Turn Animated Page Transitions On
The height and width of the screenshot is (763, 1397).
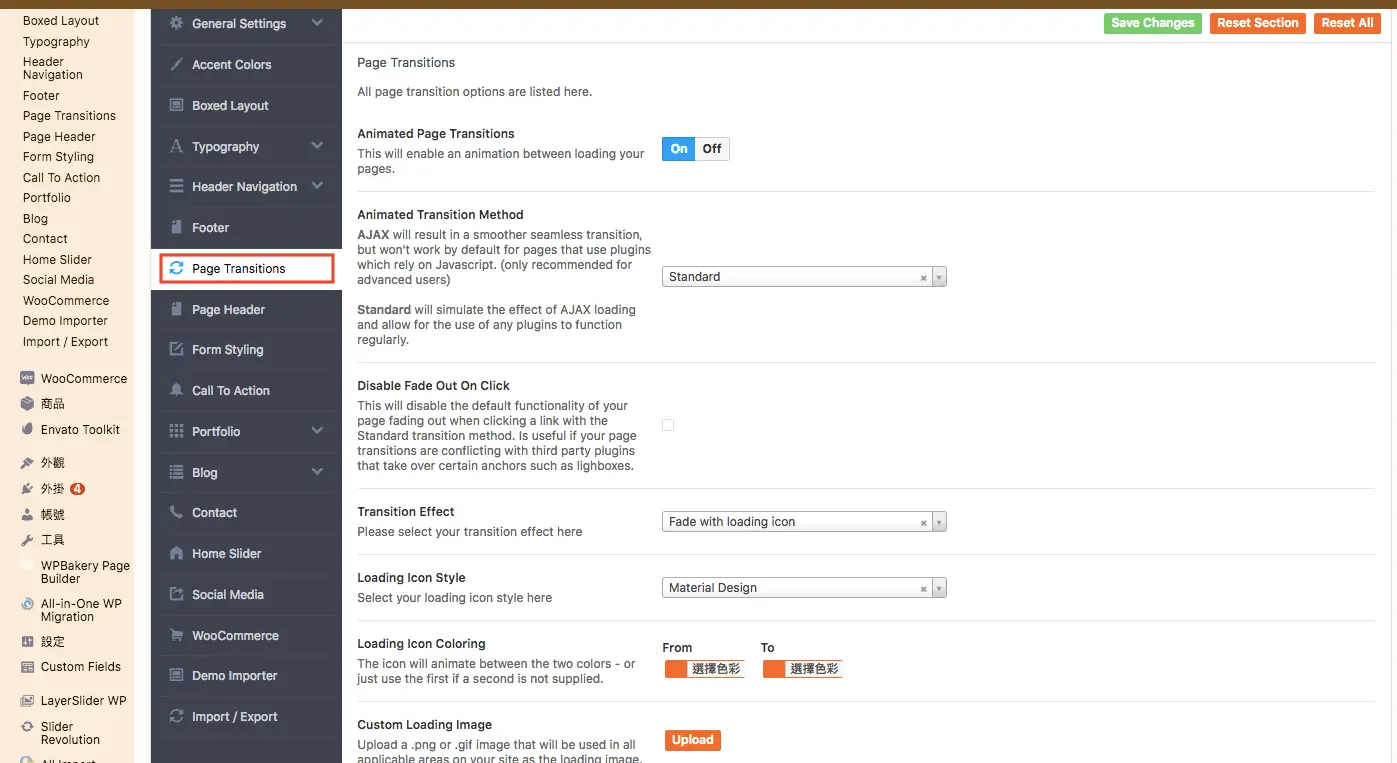[679, 149]
